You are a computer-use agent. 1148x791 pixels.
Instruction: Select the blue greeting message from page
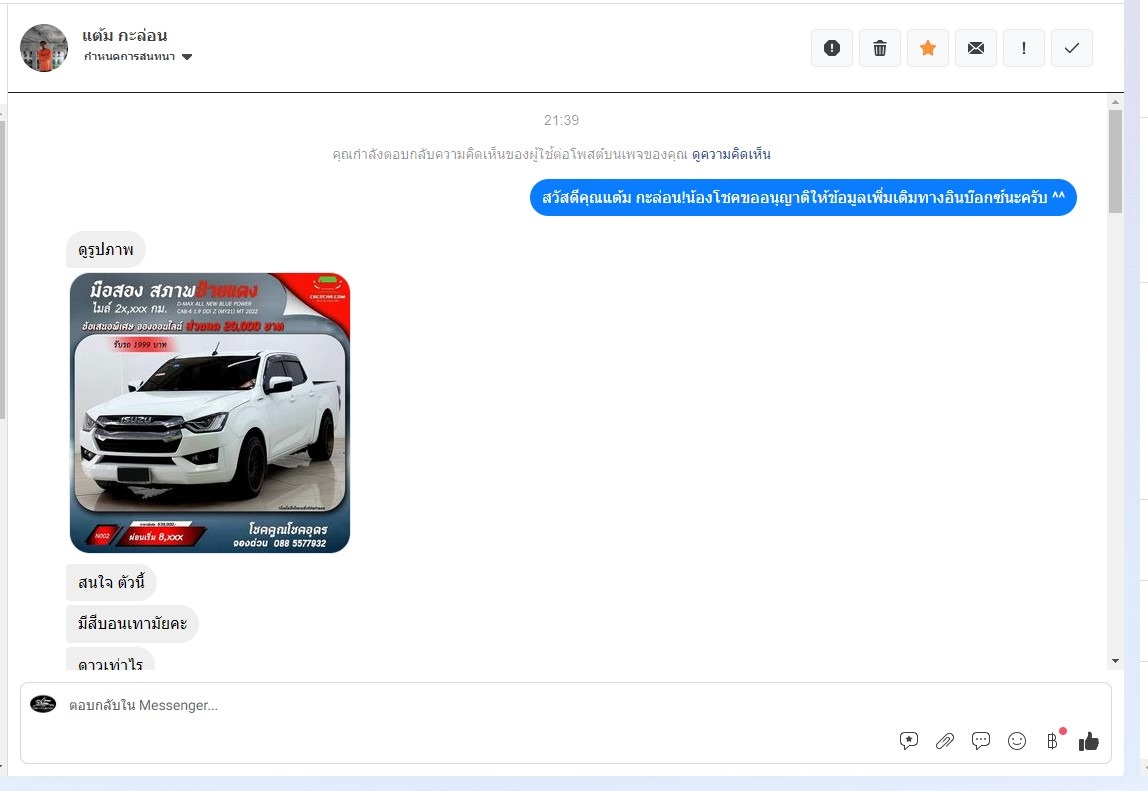(x=803, y=198)
